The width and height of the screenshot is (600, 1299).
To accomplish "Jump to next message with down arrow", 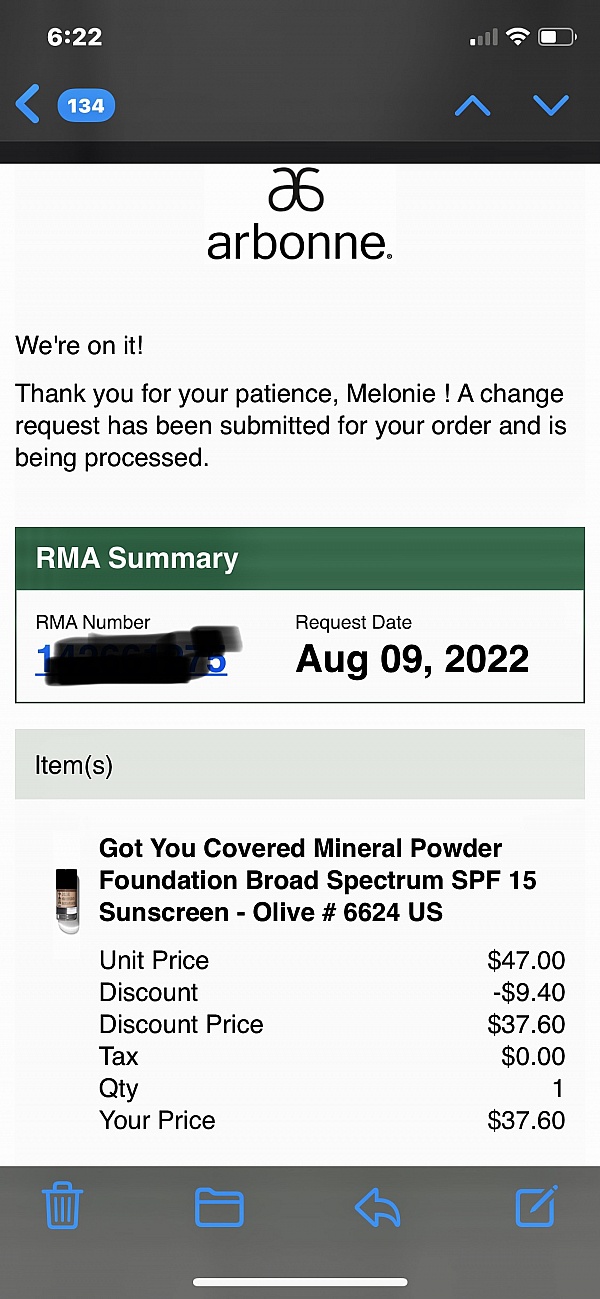I will tap(551, 105).
